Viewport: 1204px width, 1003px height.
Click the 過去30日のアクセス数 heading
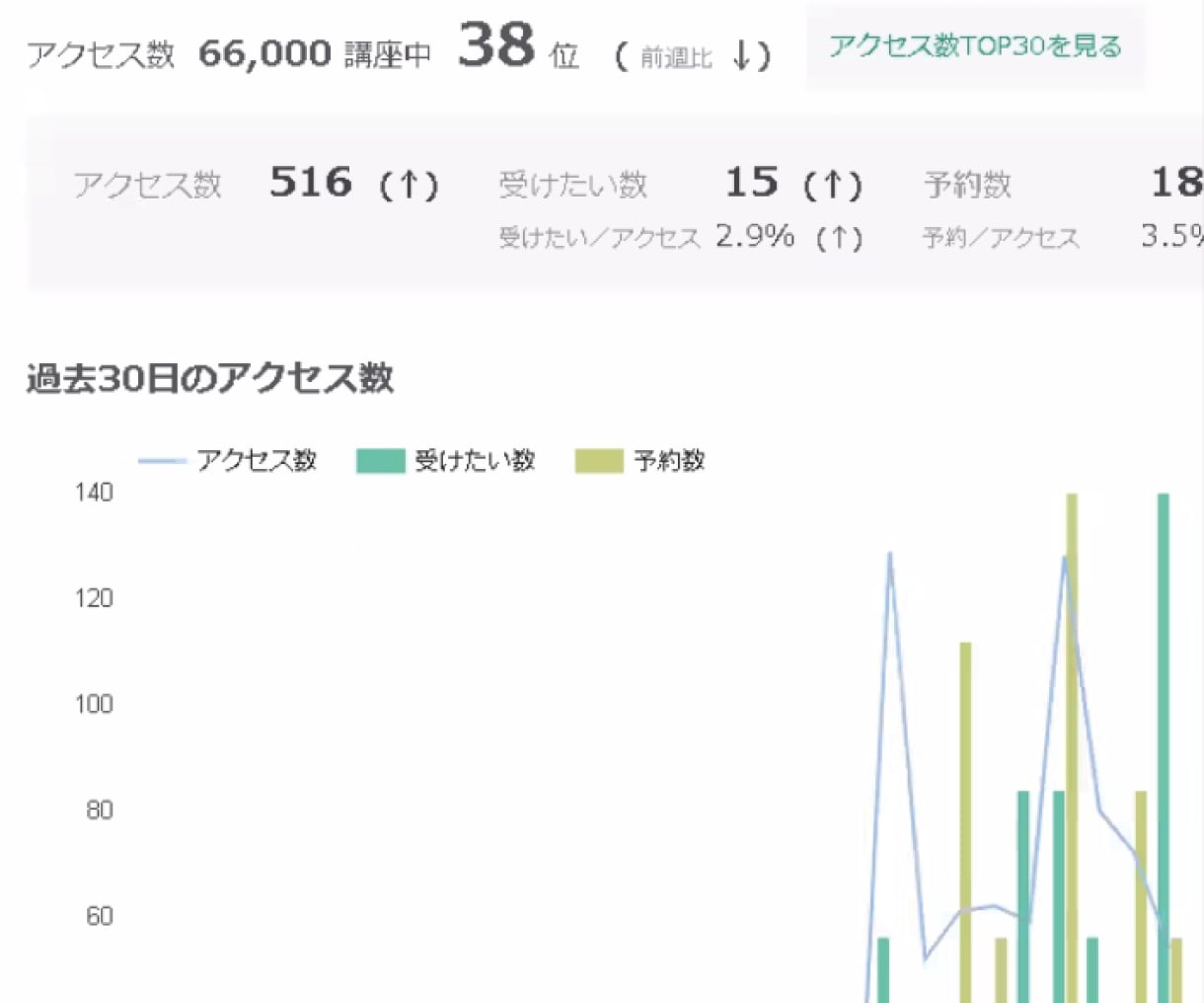[209, 378]
